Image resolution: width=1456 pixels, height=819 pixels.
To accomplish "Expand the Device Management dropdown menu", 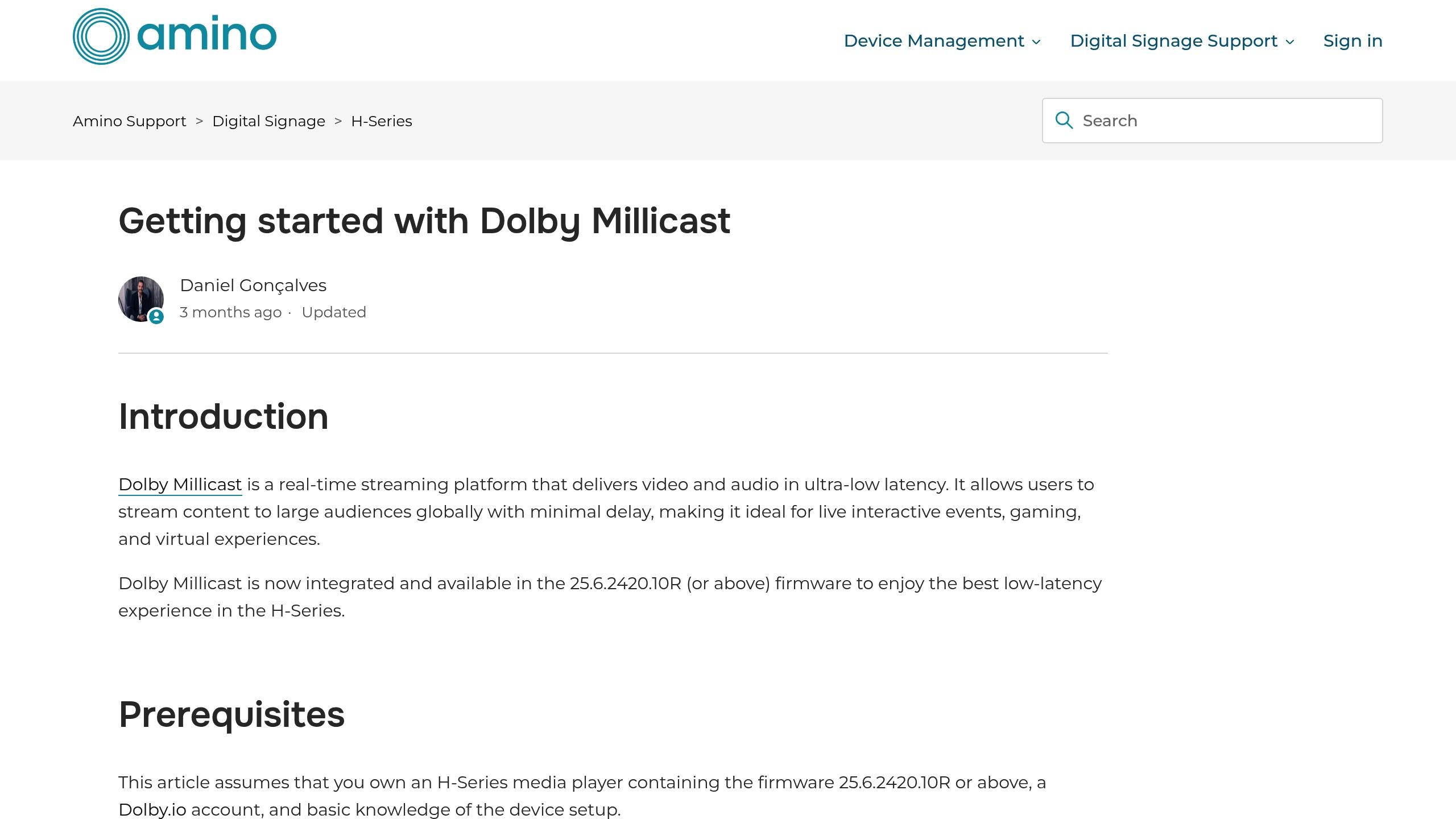I will coord(942,41).
